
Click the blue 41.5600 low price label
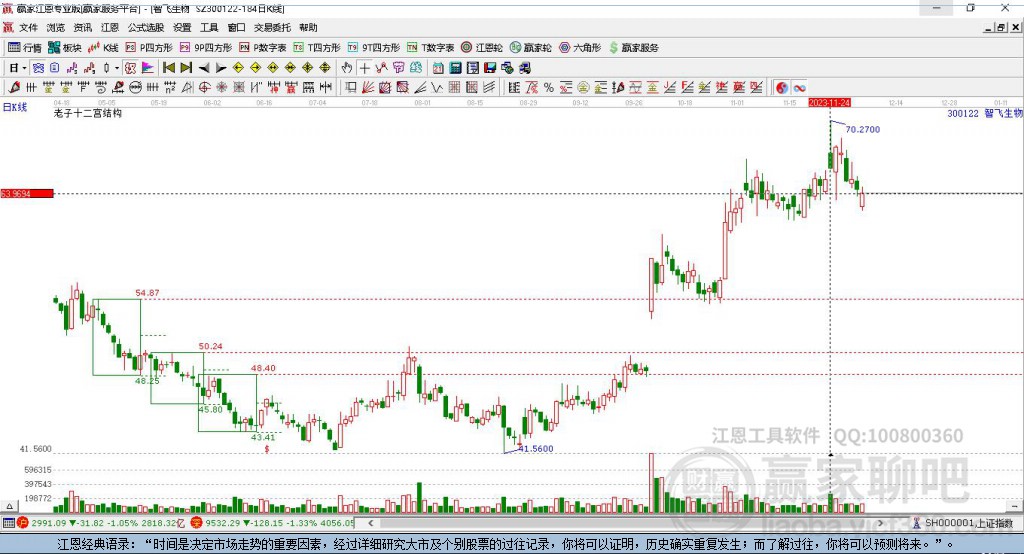tap(536, 449)
